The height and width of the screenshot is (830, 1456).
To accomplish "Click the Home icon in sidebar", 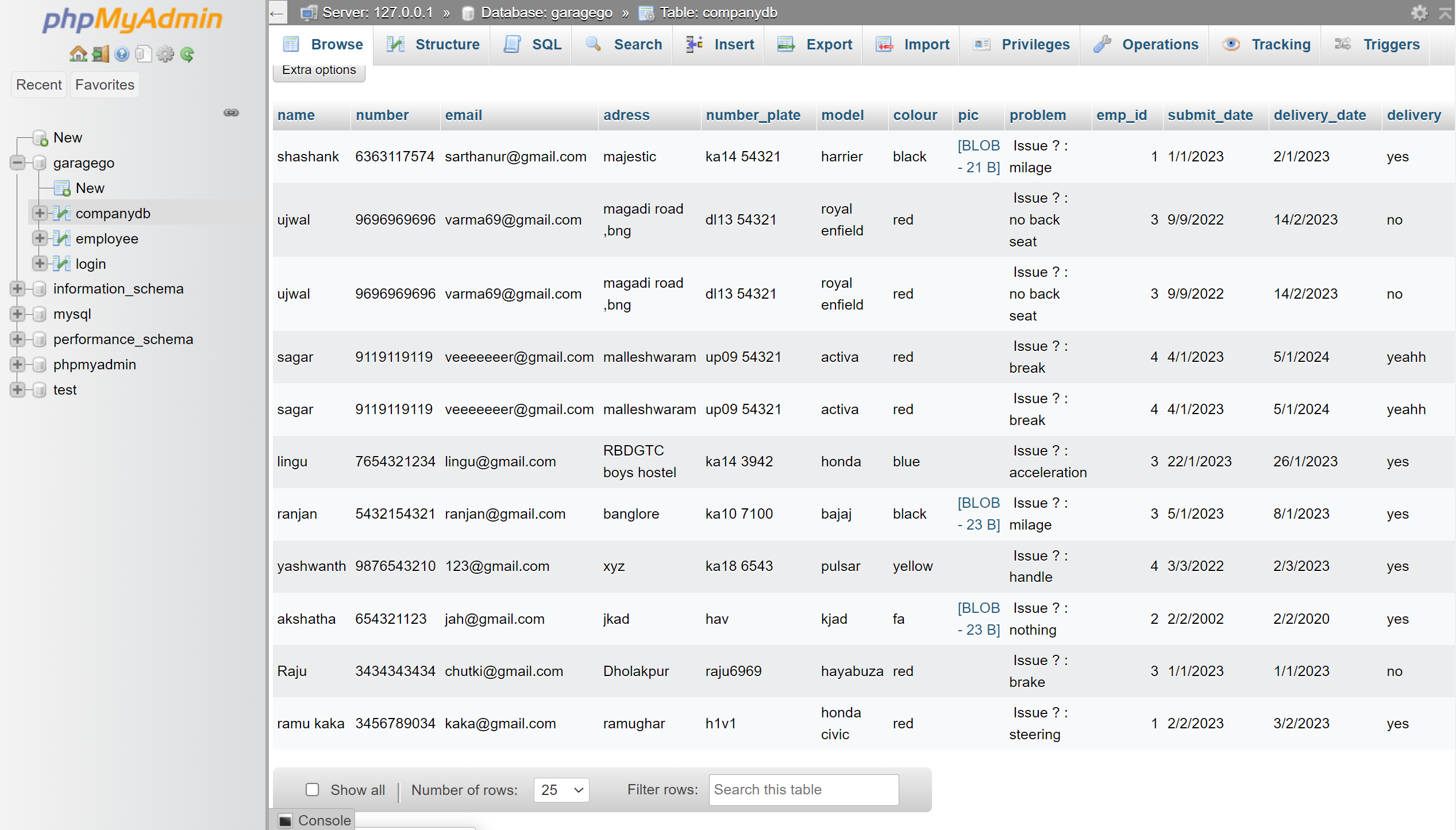I will pos(78,55).
